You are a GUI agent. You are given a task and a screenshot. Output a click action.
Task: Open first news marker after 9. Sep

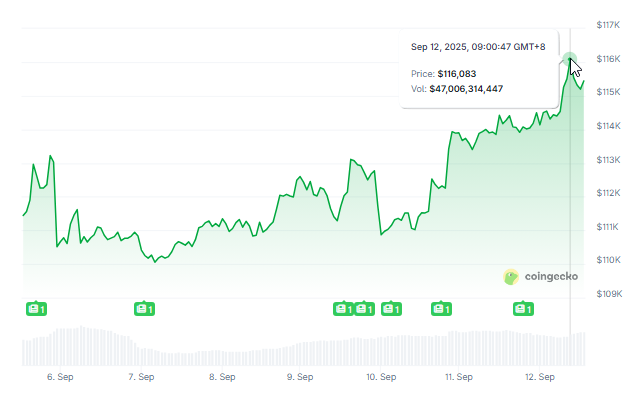[343, 308]
